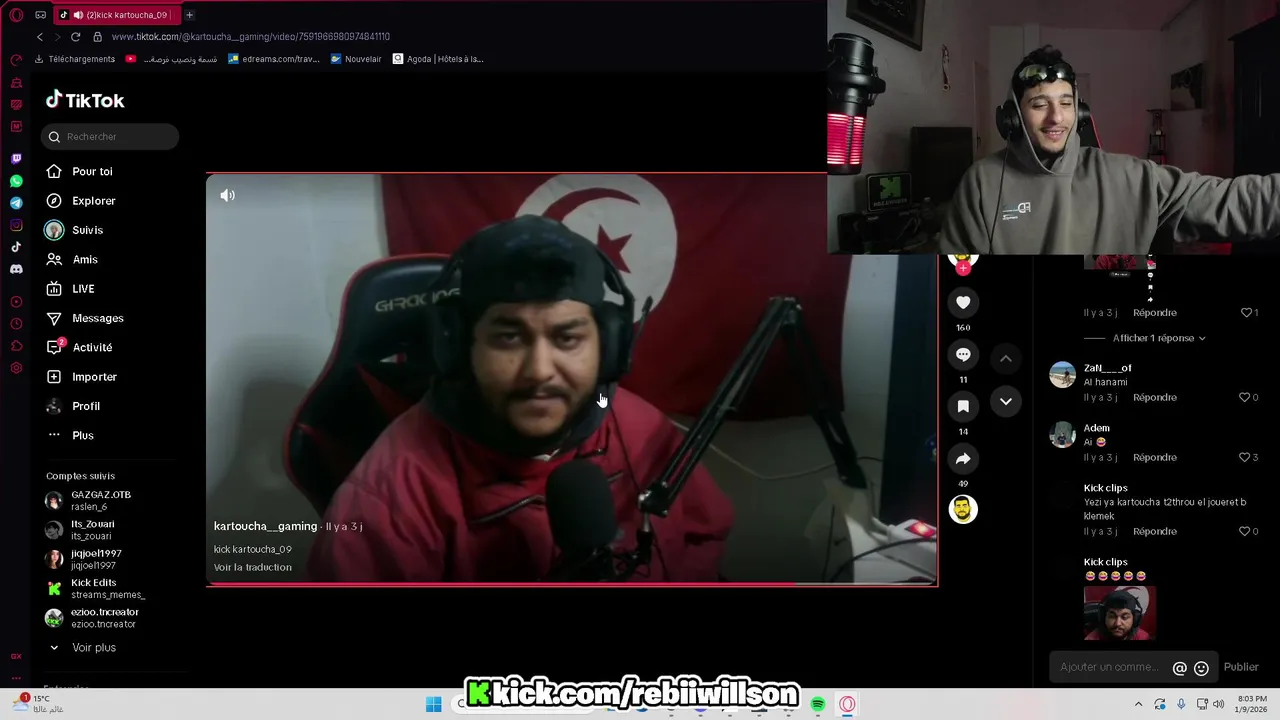1280x720 pixels.
Task: Go to previous video up arrow
Action: [x=1006, y=358]
